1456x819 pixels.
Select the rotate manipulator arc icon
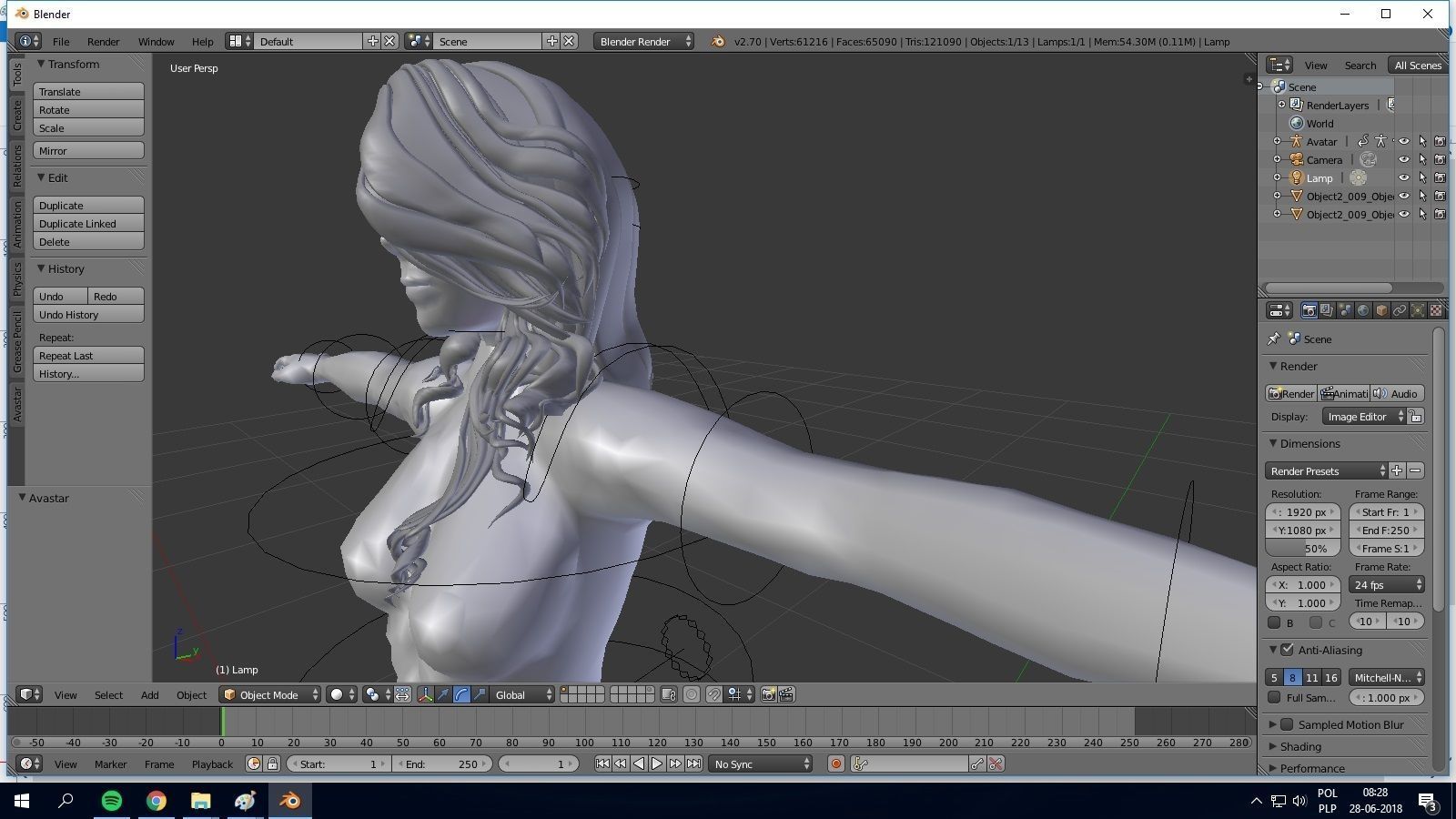(x=461, y=694)
